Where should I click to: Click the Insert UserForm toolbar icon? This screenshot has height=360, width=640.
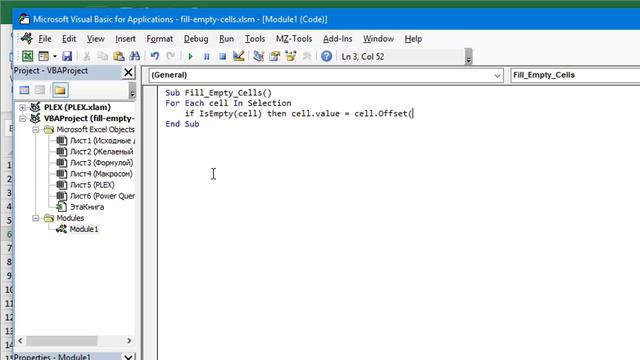click(x=43, y=56)
